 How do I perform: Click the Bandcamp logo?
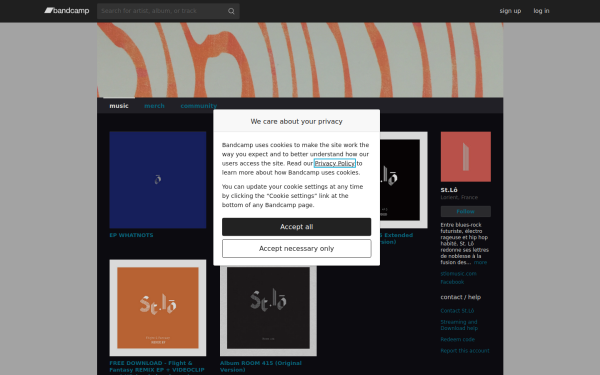pyautogui.click(x=67, y=11)
